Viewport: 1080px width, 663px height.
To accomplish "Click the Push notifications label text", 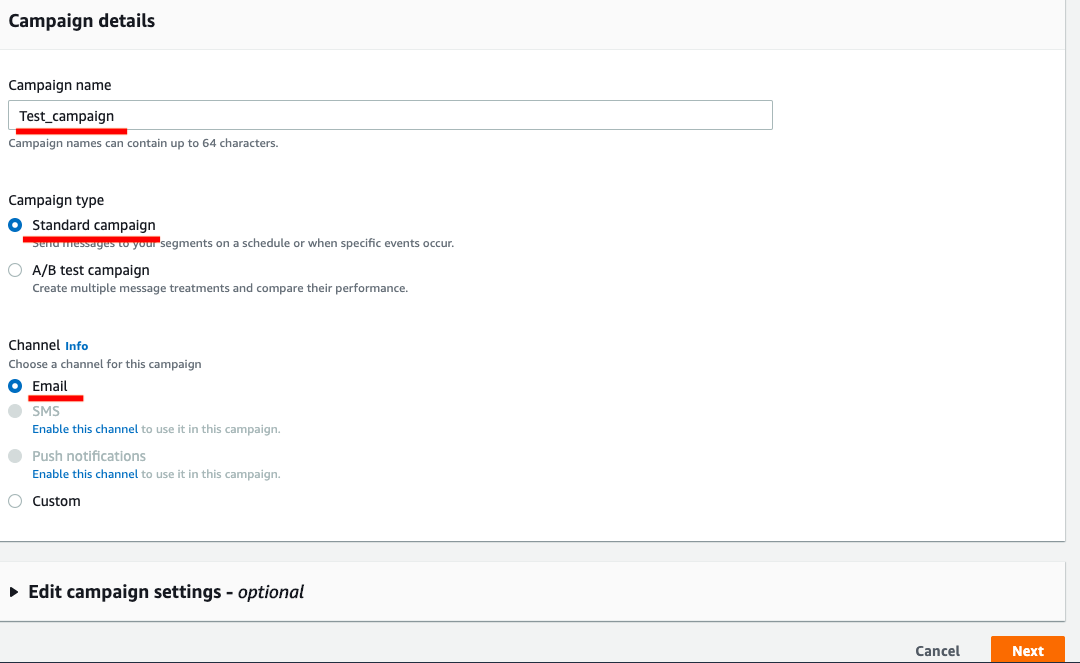I will (x=89, y=456).
